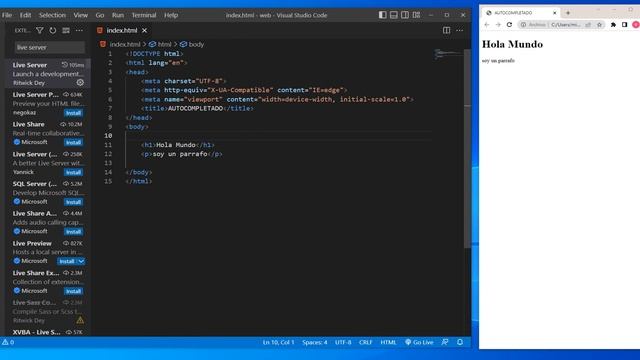Viewport: 640px width, 360px height.
Task: Toggle secondary sidebar layout icon
Action: (405, 15)
